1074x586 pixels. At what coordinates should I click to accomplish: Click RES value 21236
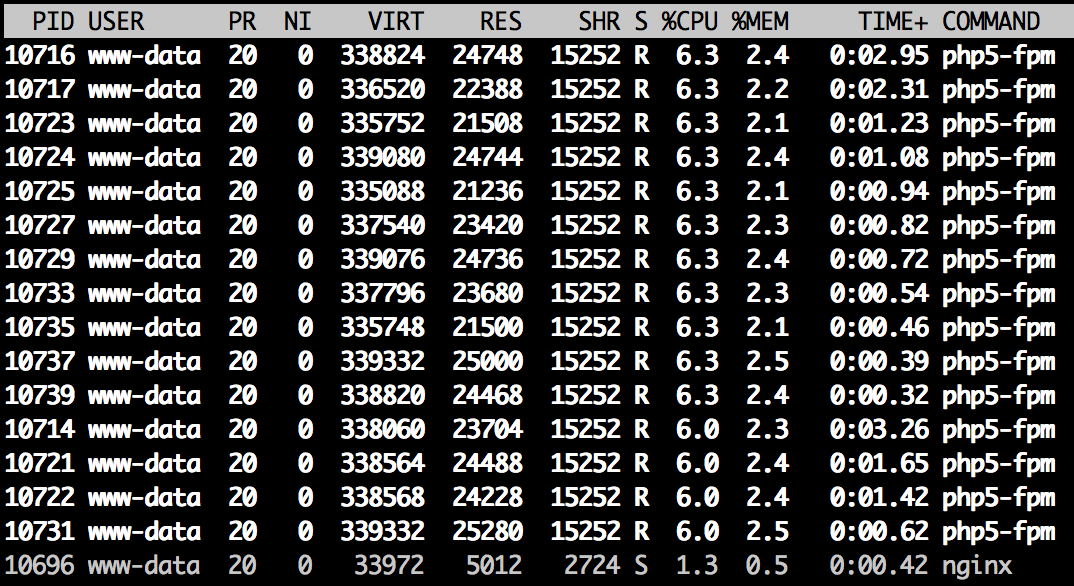[487, 192]
